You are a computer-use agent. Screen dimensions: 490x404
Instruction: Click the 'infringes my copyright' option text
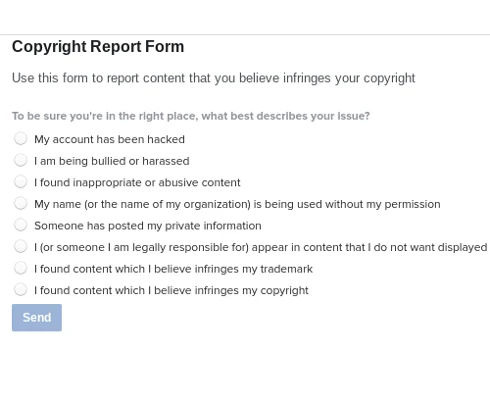point(171,291)
